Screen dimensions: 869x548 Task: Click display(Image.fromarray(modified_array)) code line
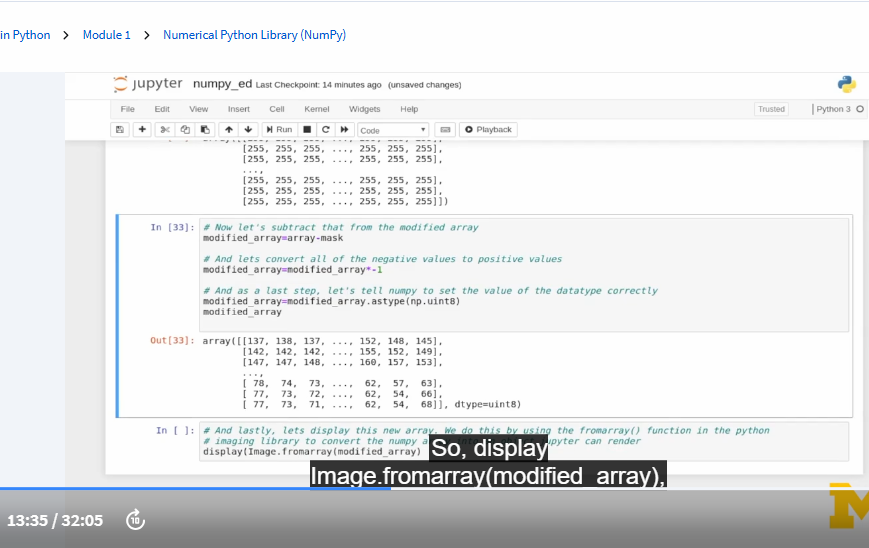(312, 452)
